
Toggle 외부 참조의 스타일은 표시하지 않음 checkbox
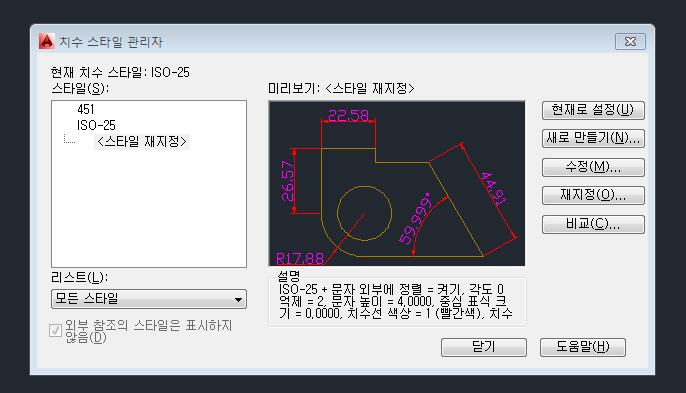coord(55,330)
